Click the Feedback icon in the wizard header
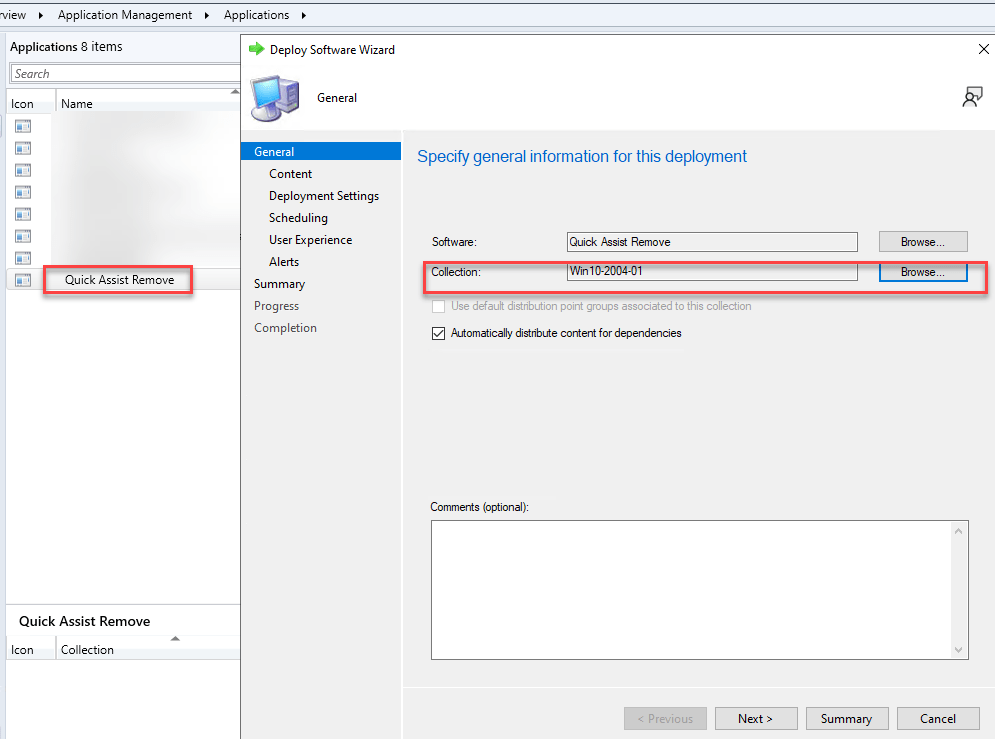Image resolution: width=995 pixels, height=739 pixels. (x=971, y=96)
